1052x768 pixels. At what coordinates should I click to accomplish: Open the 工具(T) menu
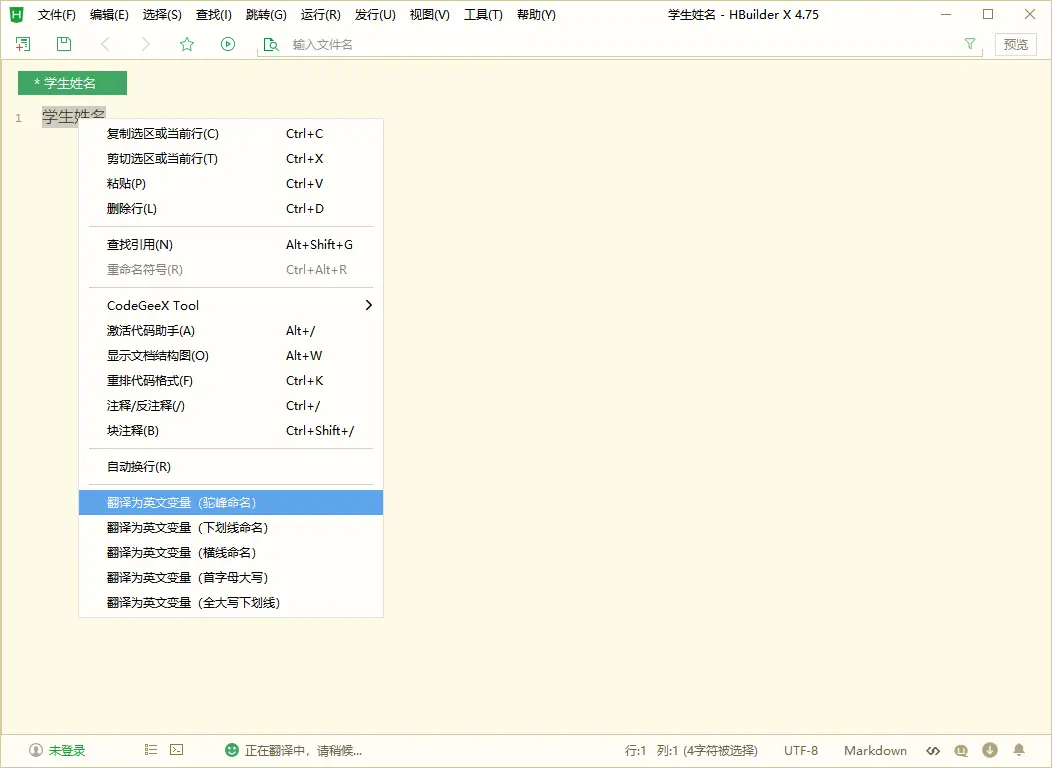[x=483, y=15]
